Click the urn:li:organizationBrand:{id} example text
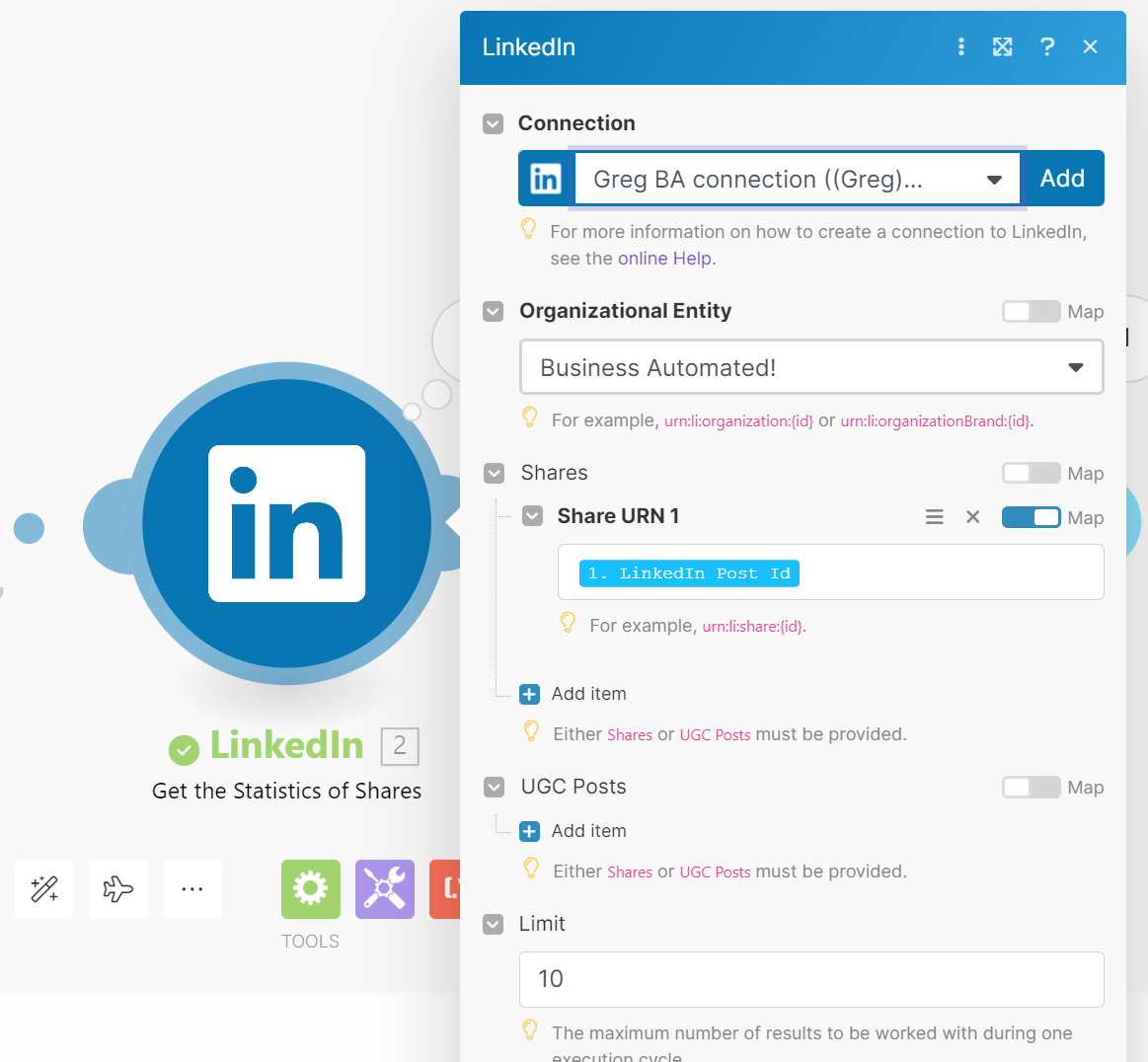Viewport: 1148px width, 1062px height. (x=936, y=421)
